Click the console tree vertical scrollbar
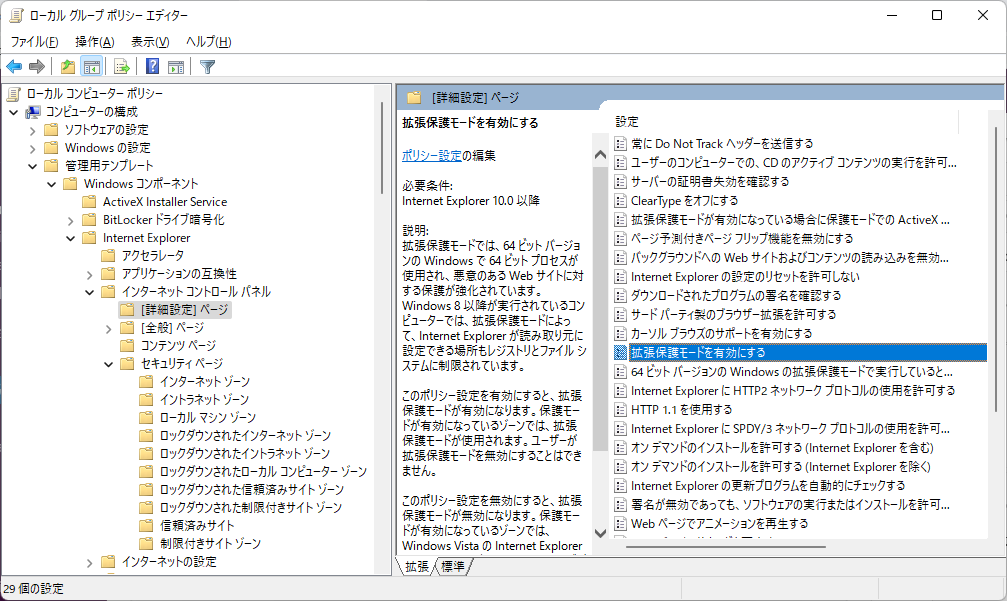 tap(382, 148)
